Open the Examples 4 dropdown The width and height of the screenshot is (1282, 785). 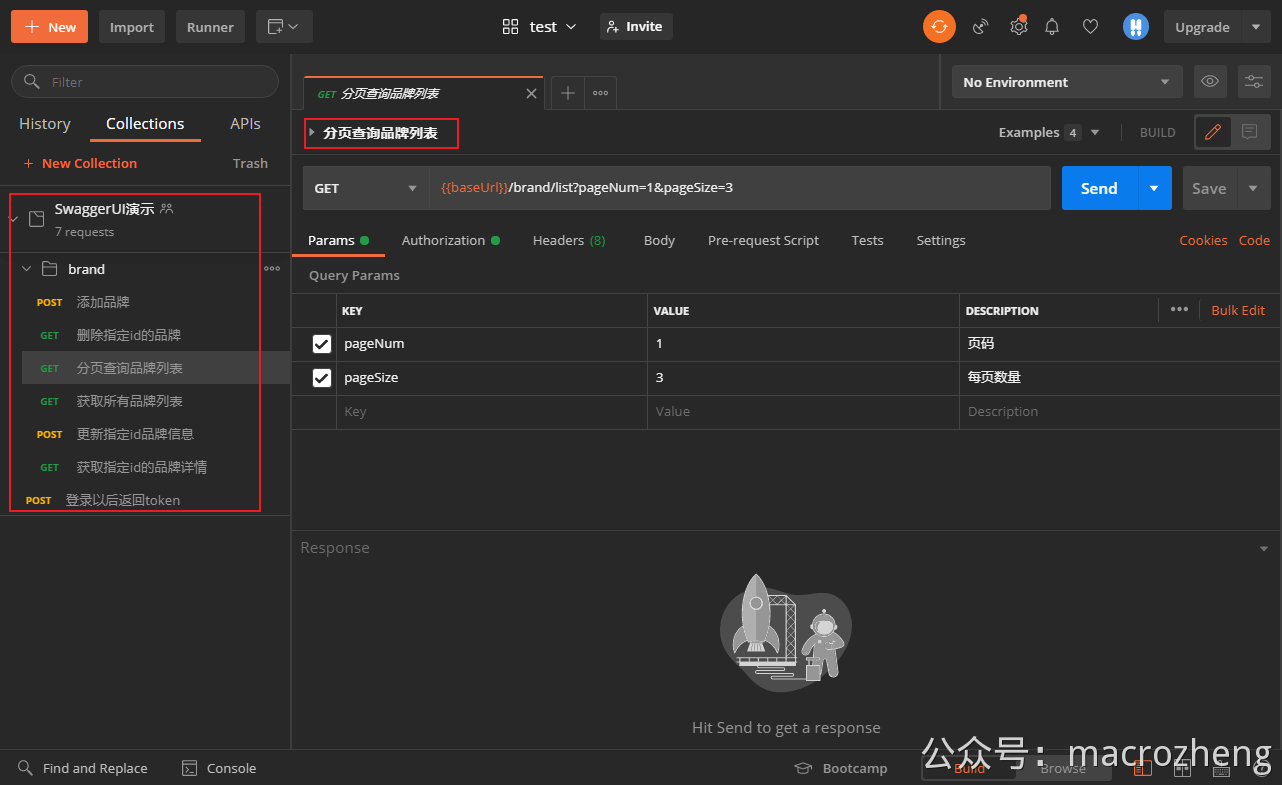[1049, 132]
